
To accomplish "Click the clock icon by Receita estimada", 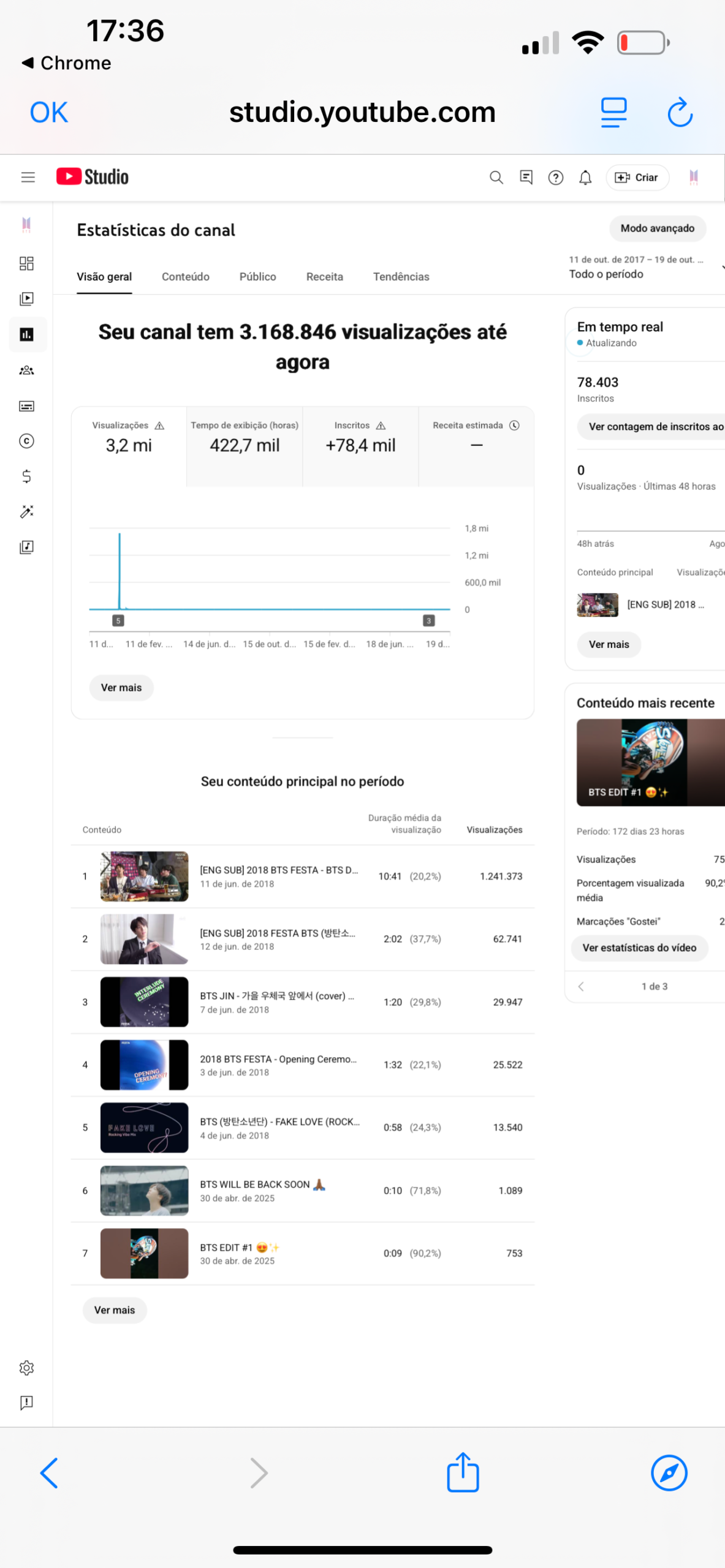I will click(515, 425).
